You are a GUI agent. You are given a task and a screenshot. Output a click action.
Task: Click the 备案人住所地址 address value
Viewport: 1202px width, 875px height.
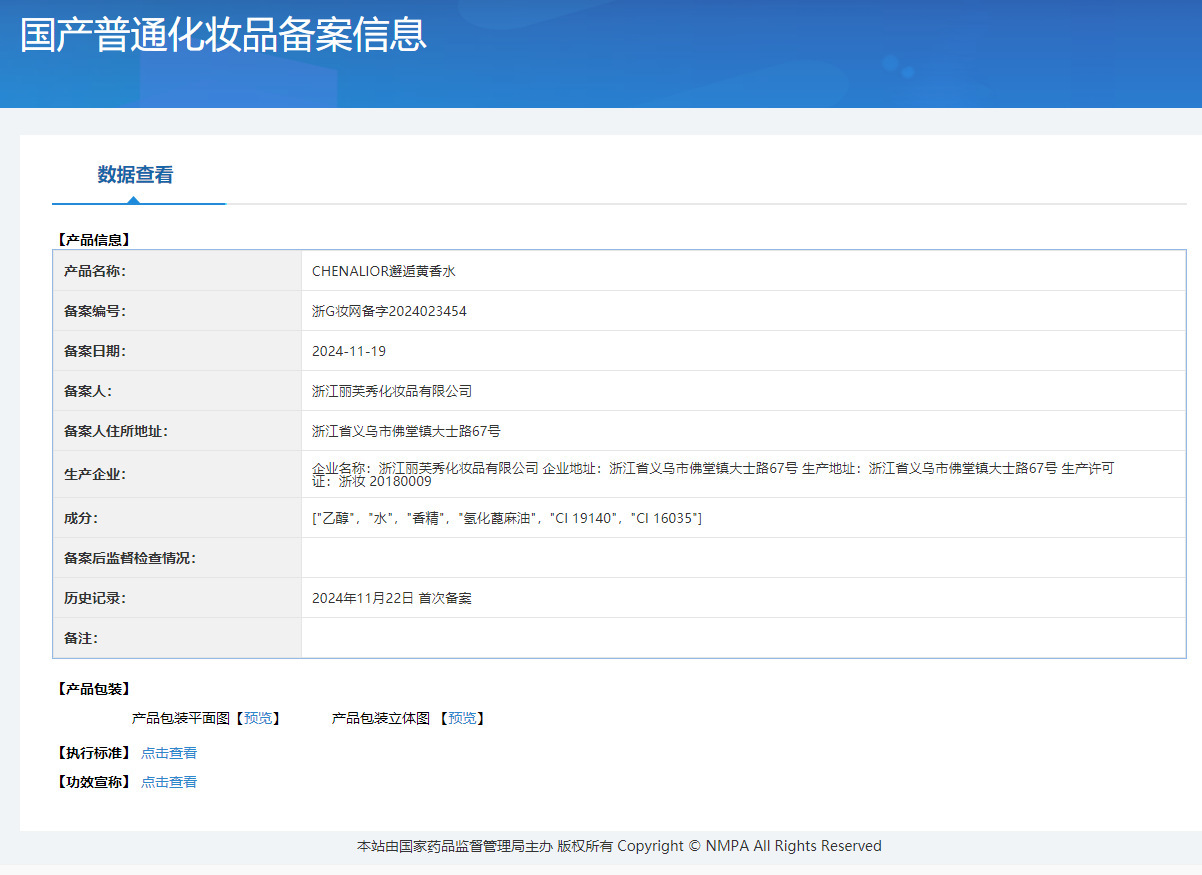tap(406, 431)
